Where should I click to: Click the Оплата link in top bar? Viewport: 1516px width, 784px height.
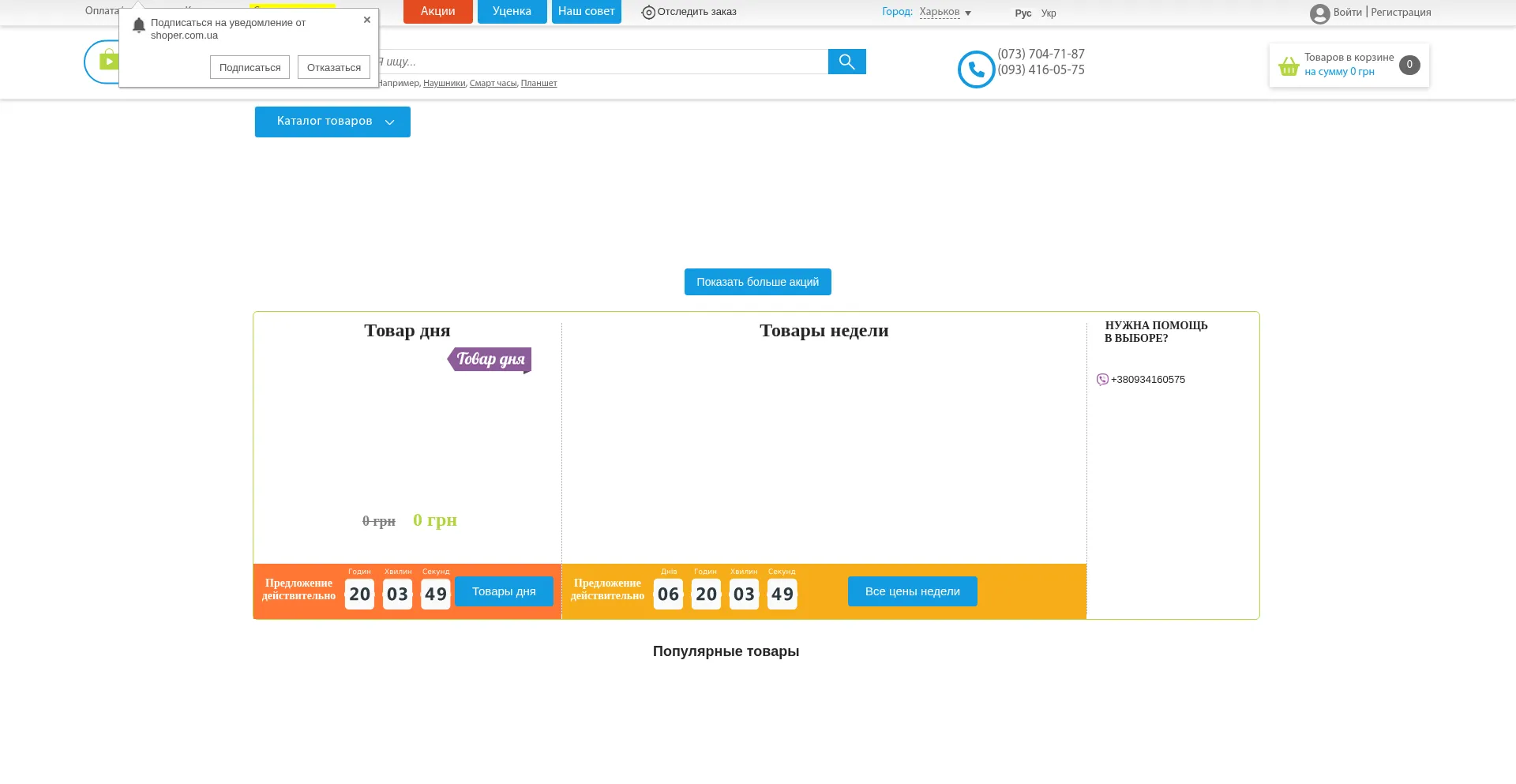pyautogui.click(x=103, y=11)
